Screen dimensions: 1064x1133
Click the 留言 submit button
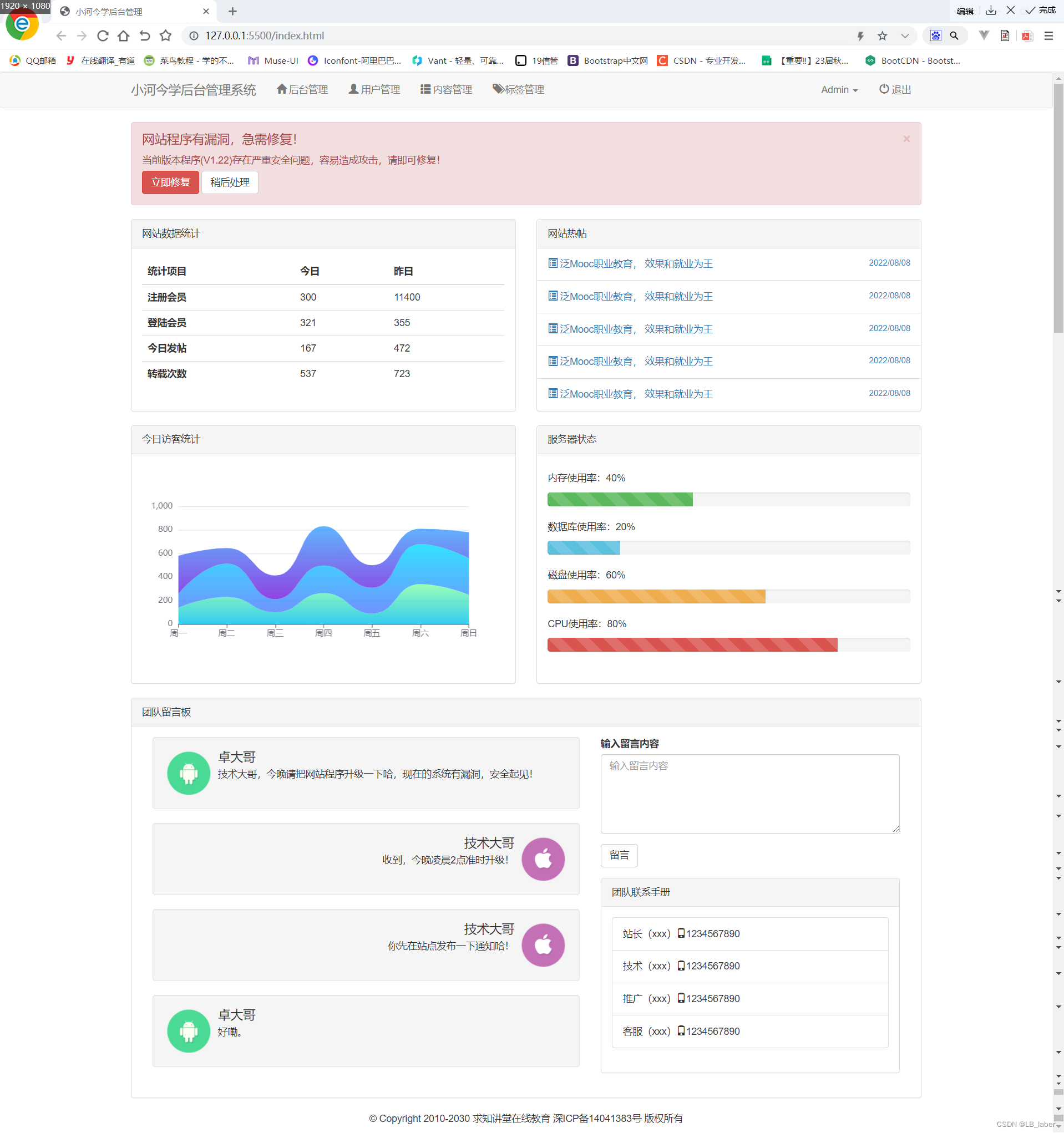(x=619, y=856)
